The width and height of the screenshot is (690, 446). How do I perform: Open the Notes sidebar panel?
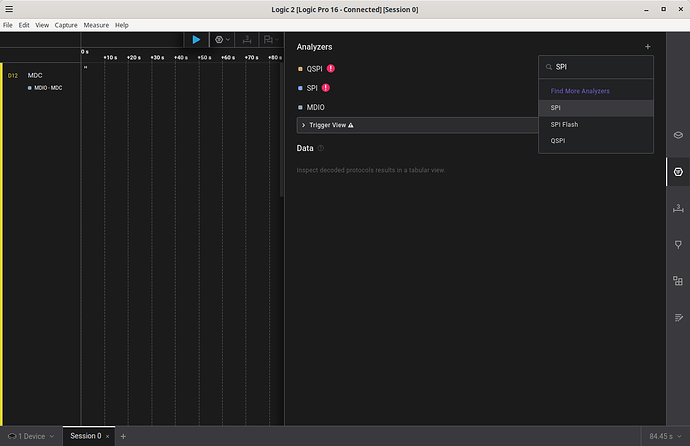[x=677, y=317]
